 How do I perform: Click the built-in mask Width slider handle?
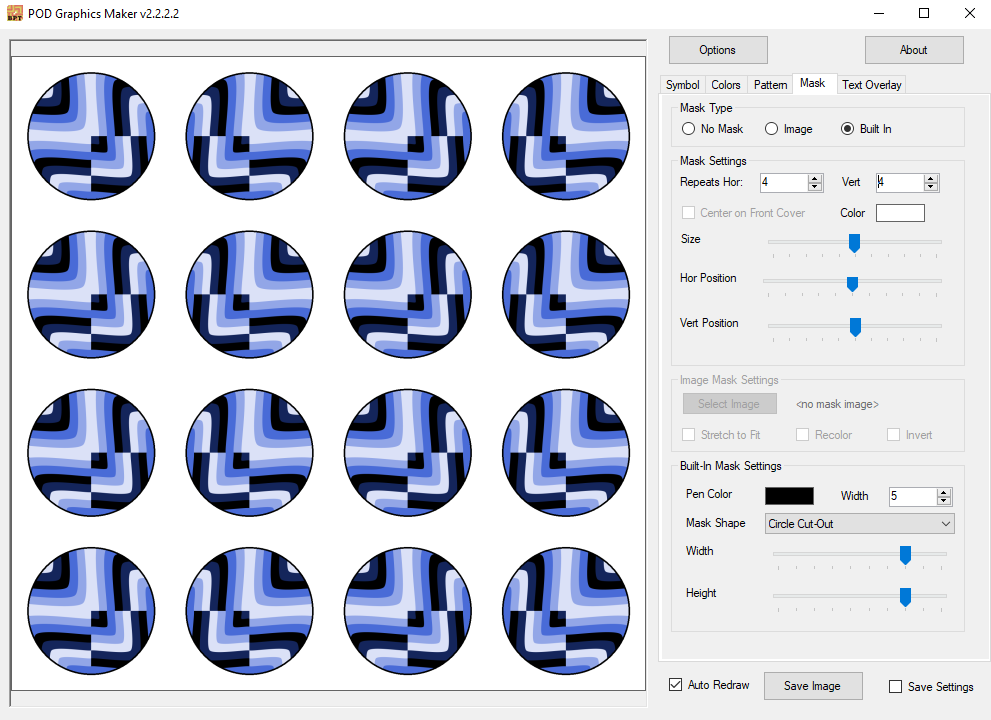pos(906,555)
